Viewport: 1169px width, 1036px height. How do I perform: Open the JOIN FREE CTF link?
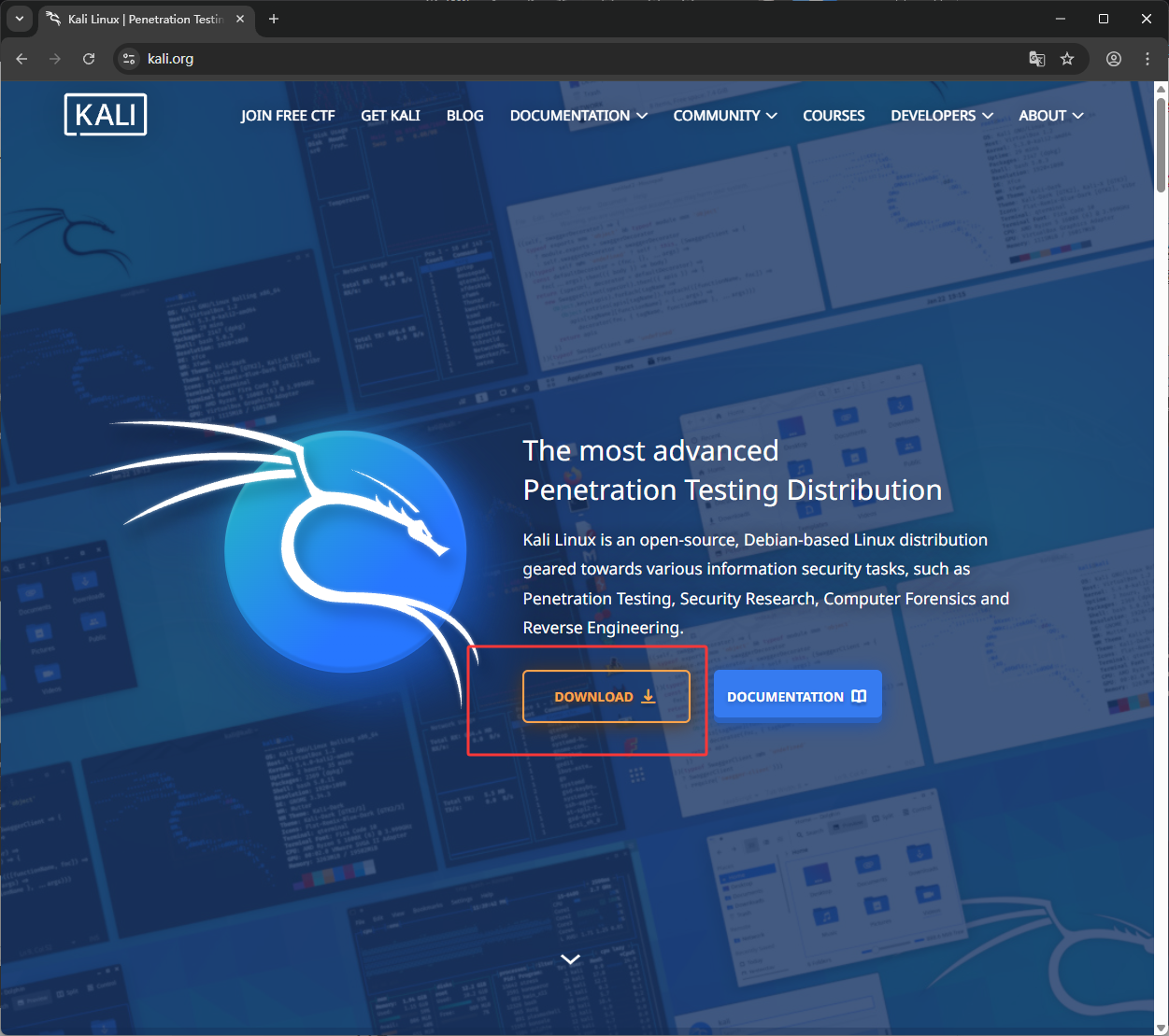coord(288,116)
